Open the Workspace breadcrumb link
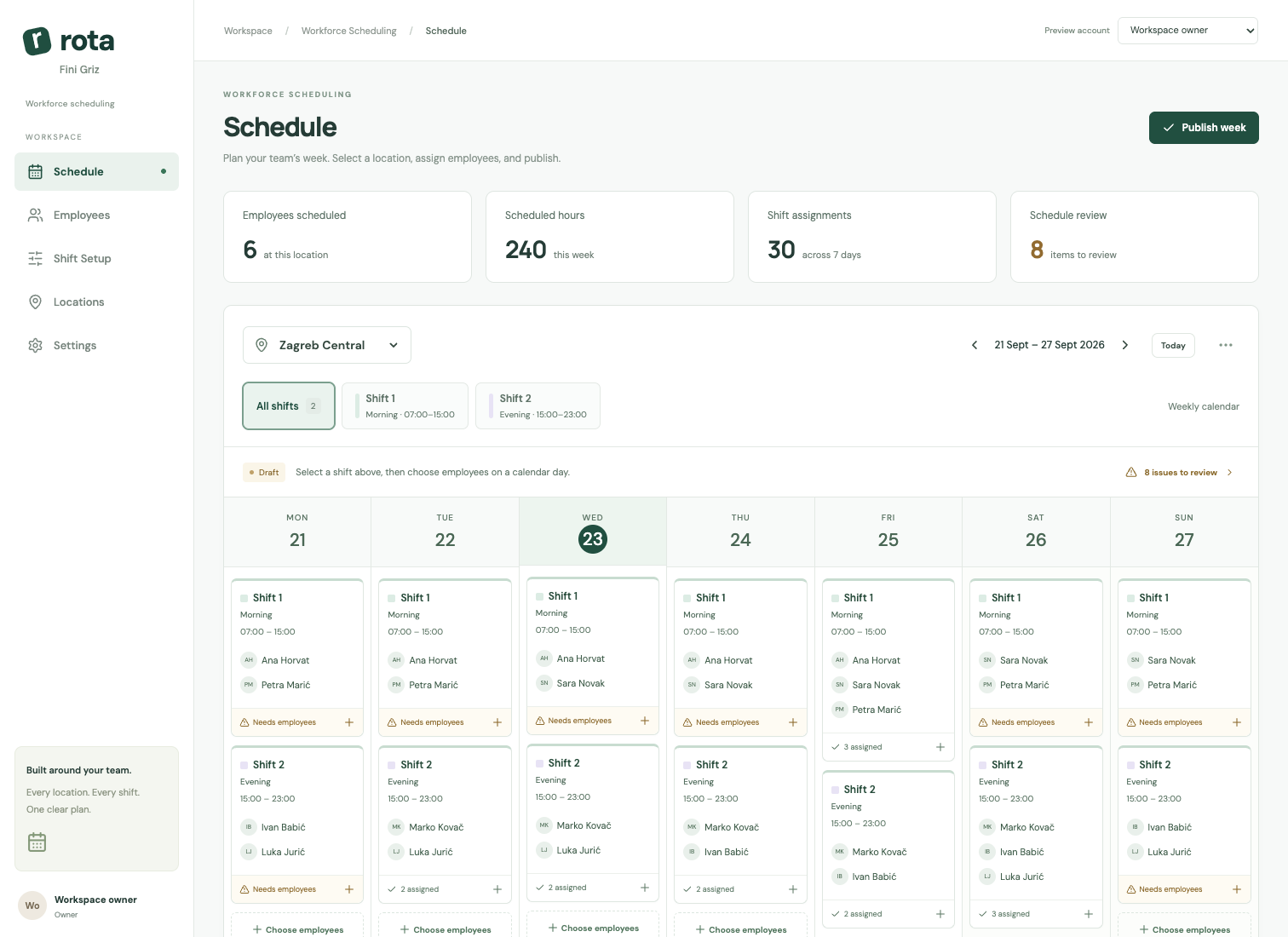This screenshot has height=937, width=1288. (x=248, y=31)
